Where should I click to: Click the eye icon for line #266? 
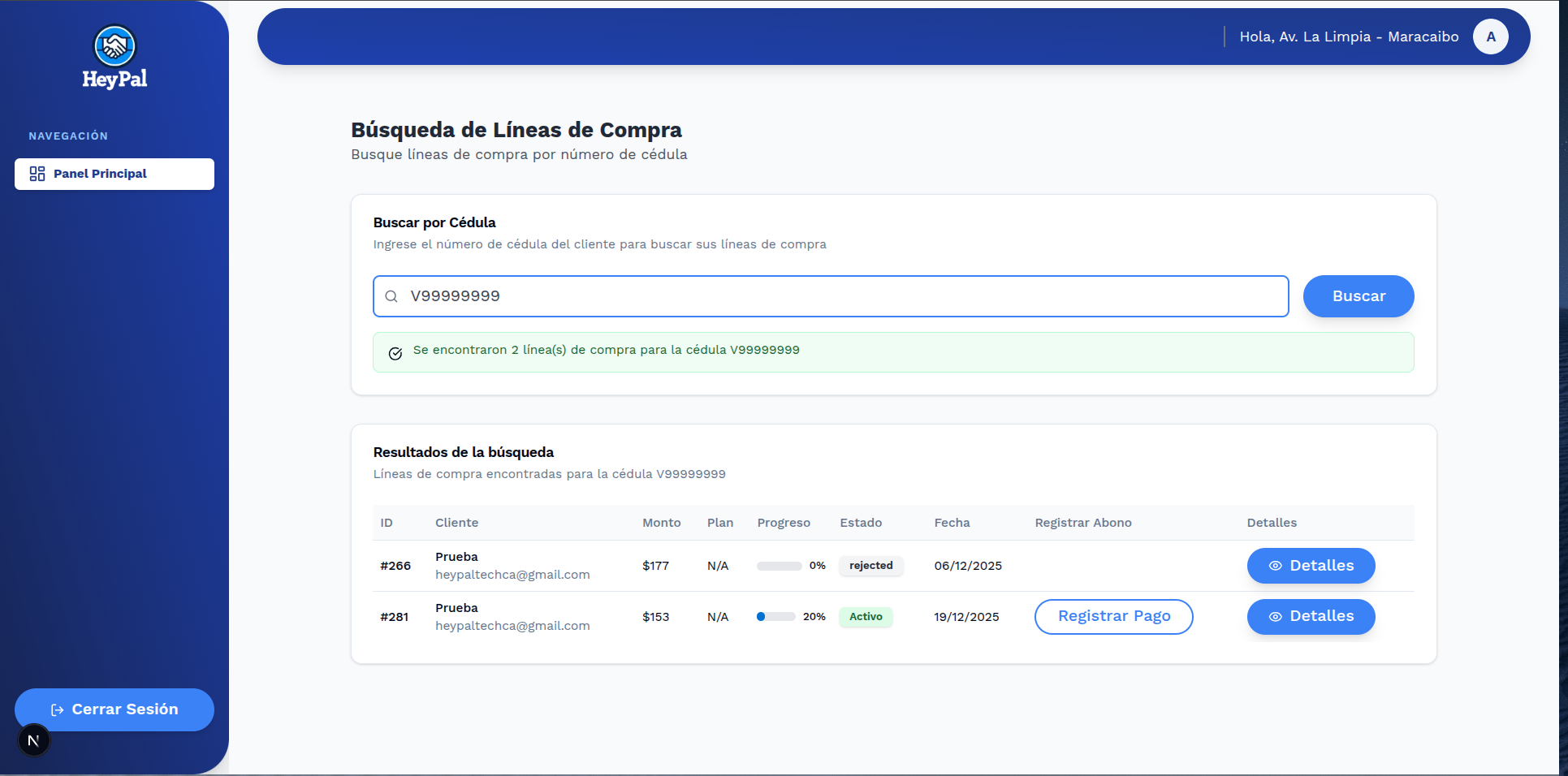[x=1275, y=566]
